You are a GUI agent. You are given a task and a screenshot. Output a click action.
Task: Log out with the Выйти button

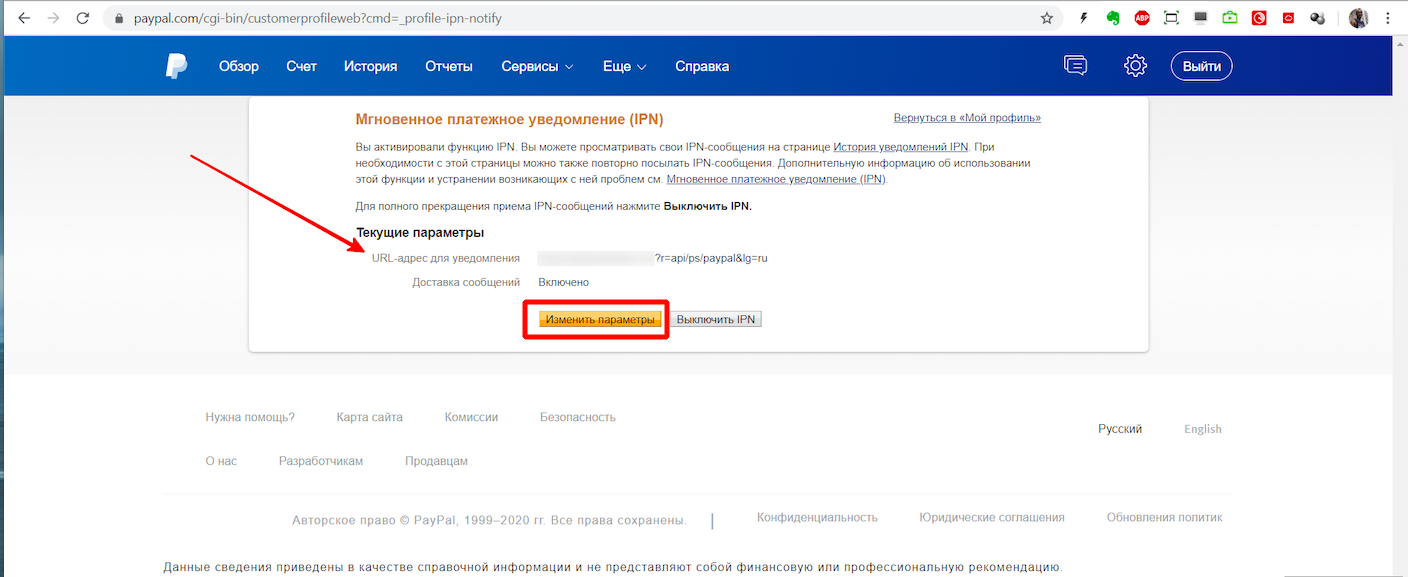1201,66
